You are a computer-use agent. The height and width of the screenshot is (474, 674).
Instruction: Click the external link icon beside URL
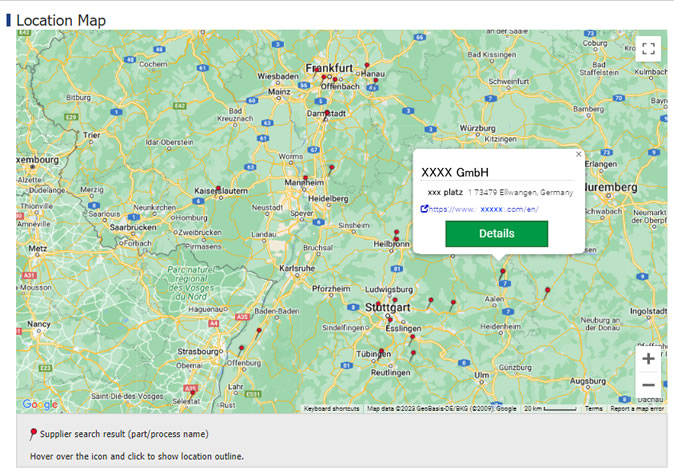pyautogui.click(x=425, y=209)
